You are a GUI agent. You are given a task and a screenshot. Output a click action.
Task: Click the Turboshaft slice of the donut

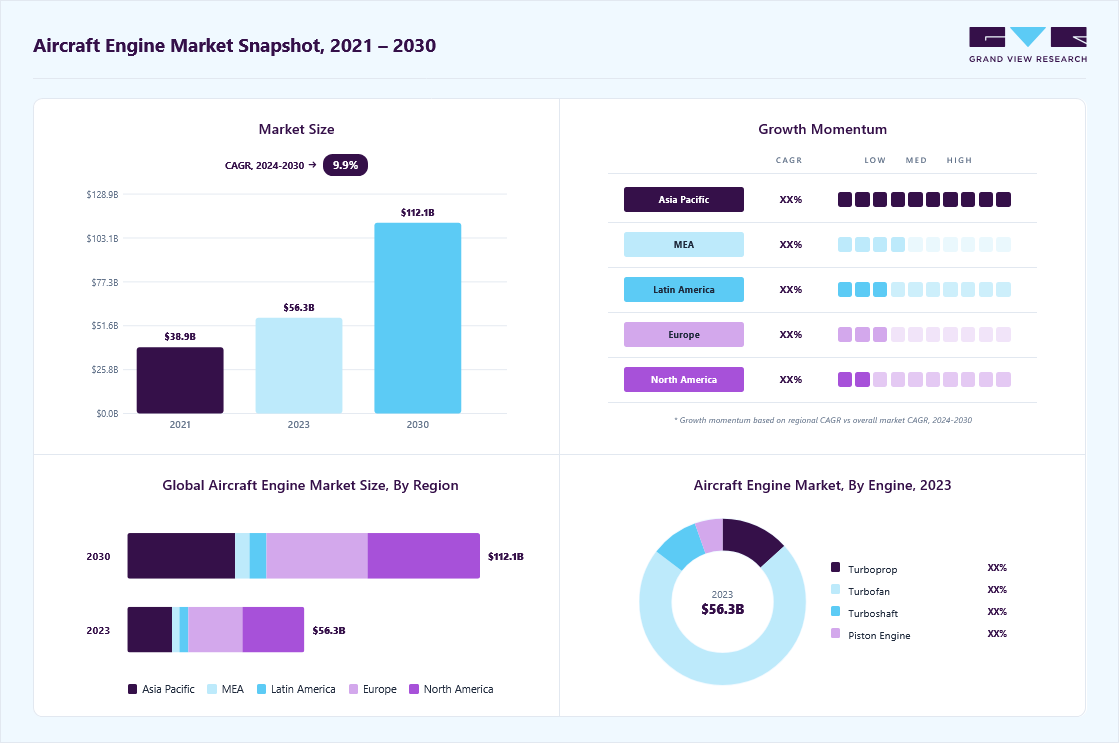[x=682, y=547]
